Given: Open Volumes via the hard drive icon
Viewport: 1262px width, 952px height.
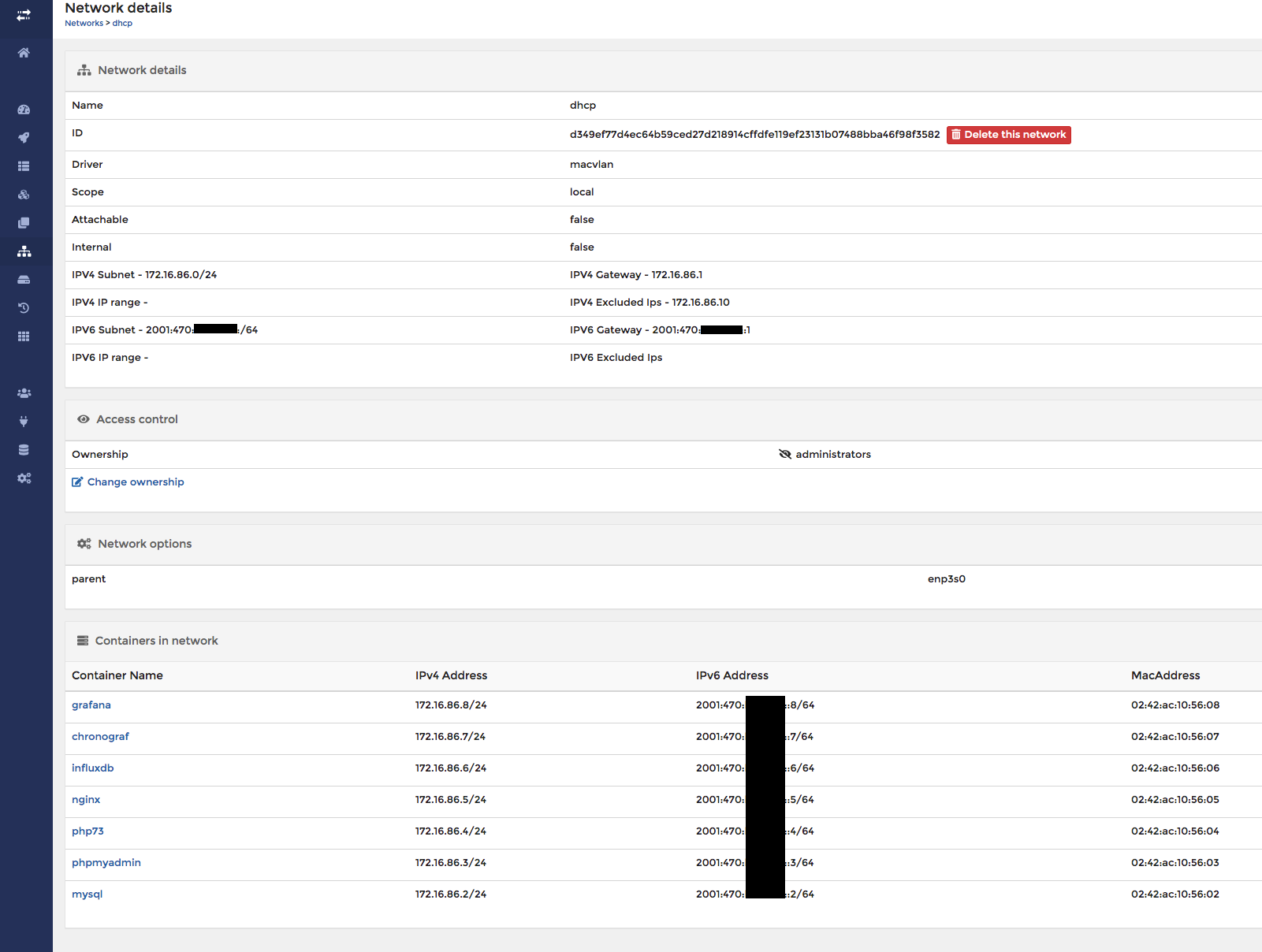Looking at the screenshot, I should tap(24, 279).
